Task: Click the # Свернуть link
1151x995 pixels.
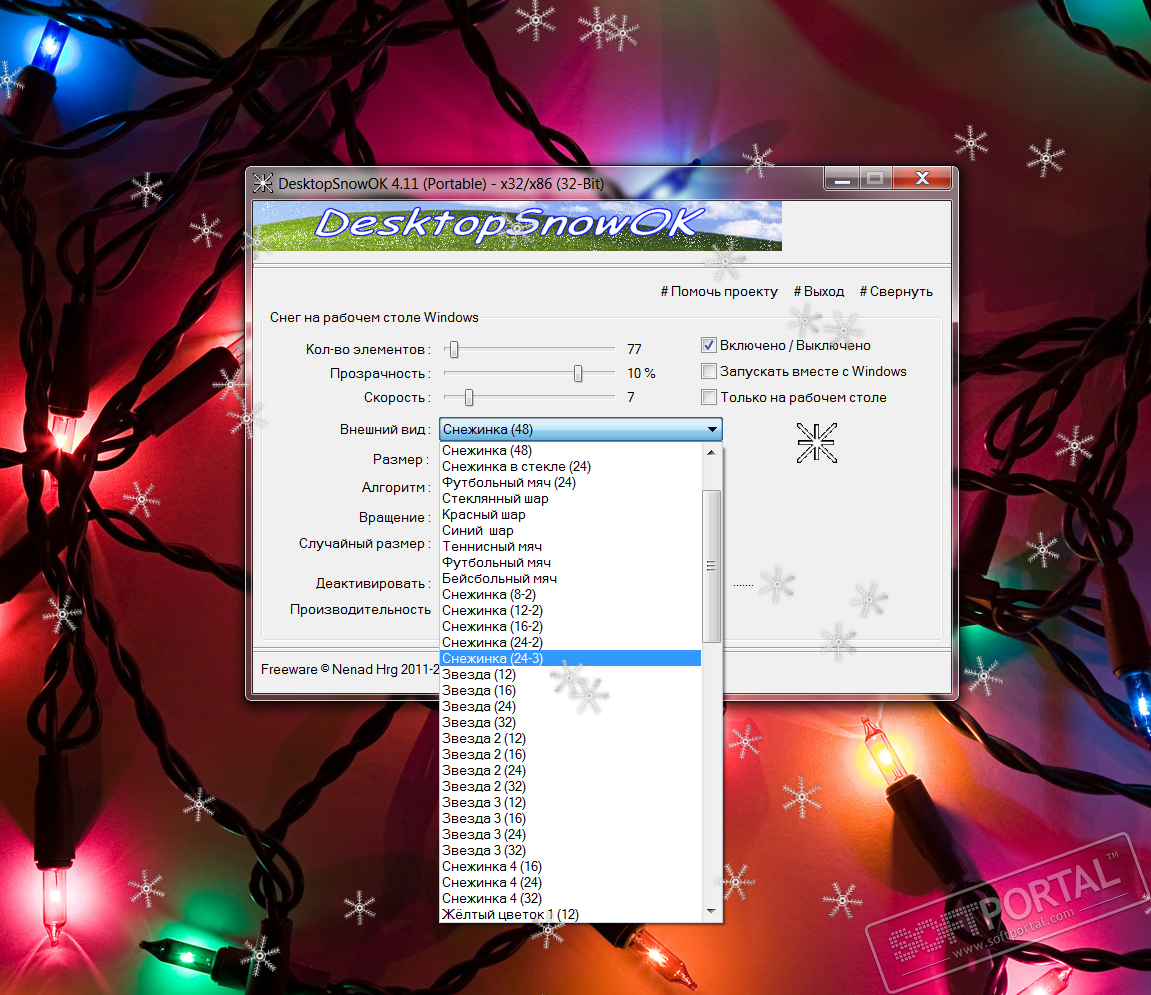Action: 896,292
